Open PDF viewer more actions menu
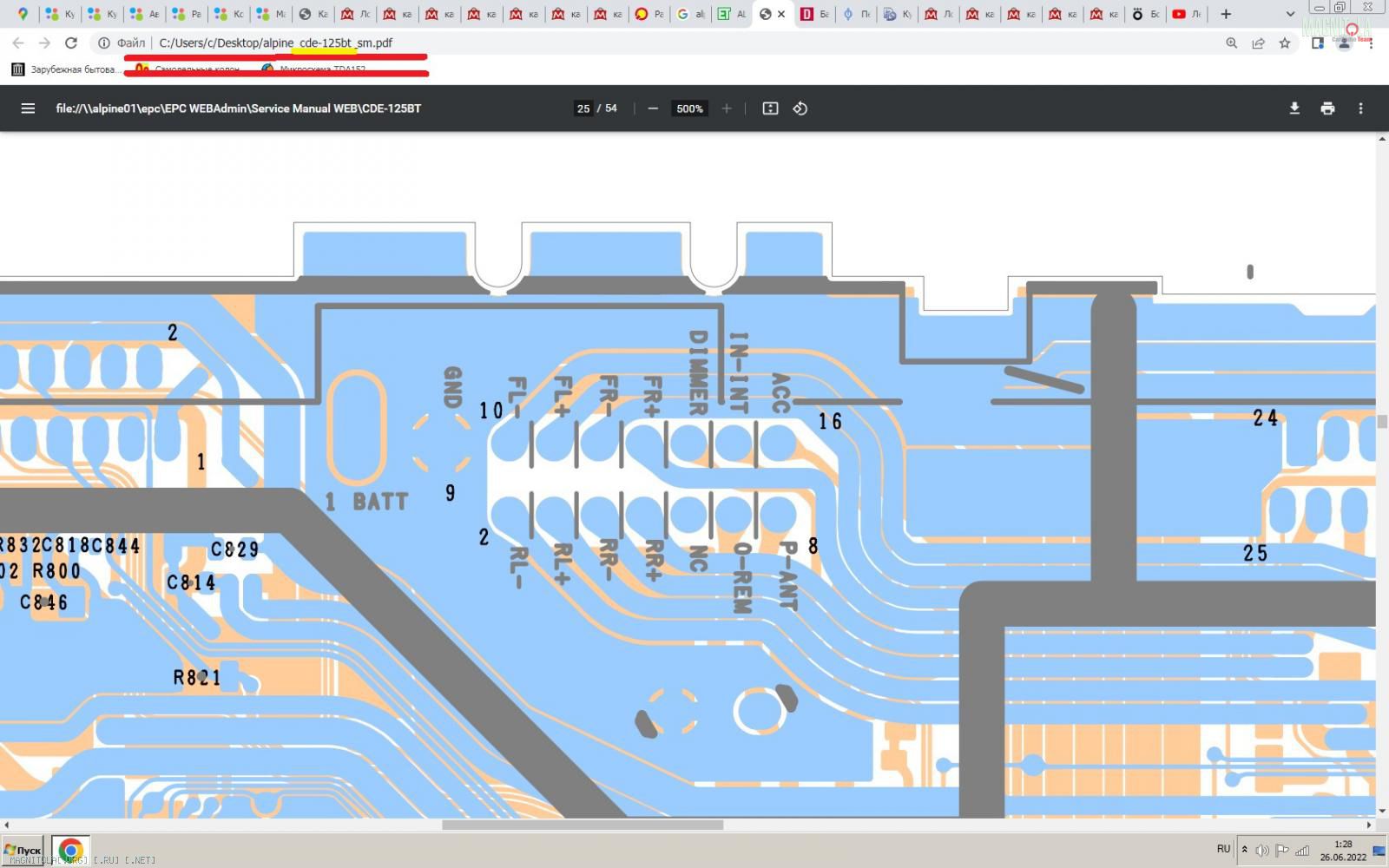The image size is (1389, 868). [x=1360, y=108]
